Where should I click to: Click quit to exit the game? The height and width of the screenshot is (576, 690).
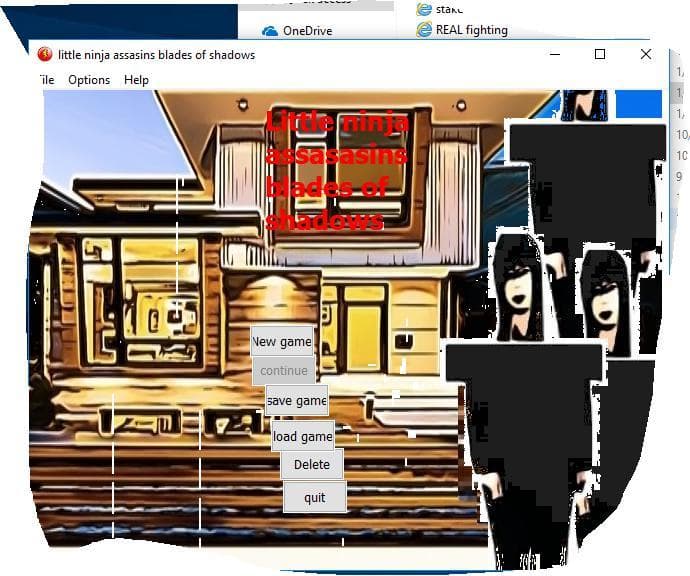(315, 497)
